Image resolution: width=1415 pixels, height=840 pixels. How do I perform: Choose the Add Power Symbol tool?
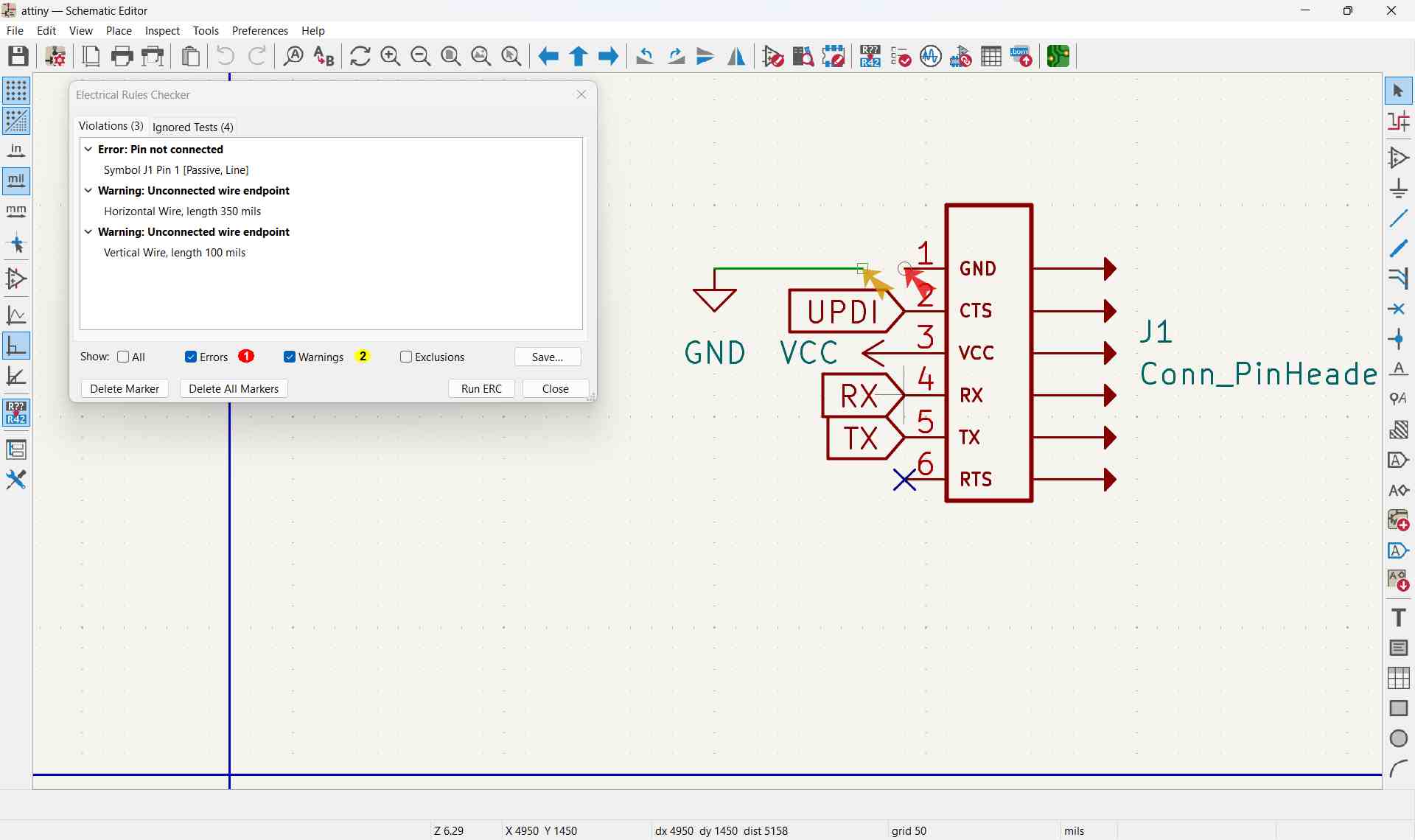1399,189
